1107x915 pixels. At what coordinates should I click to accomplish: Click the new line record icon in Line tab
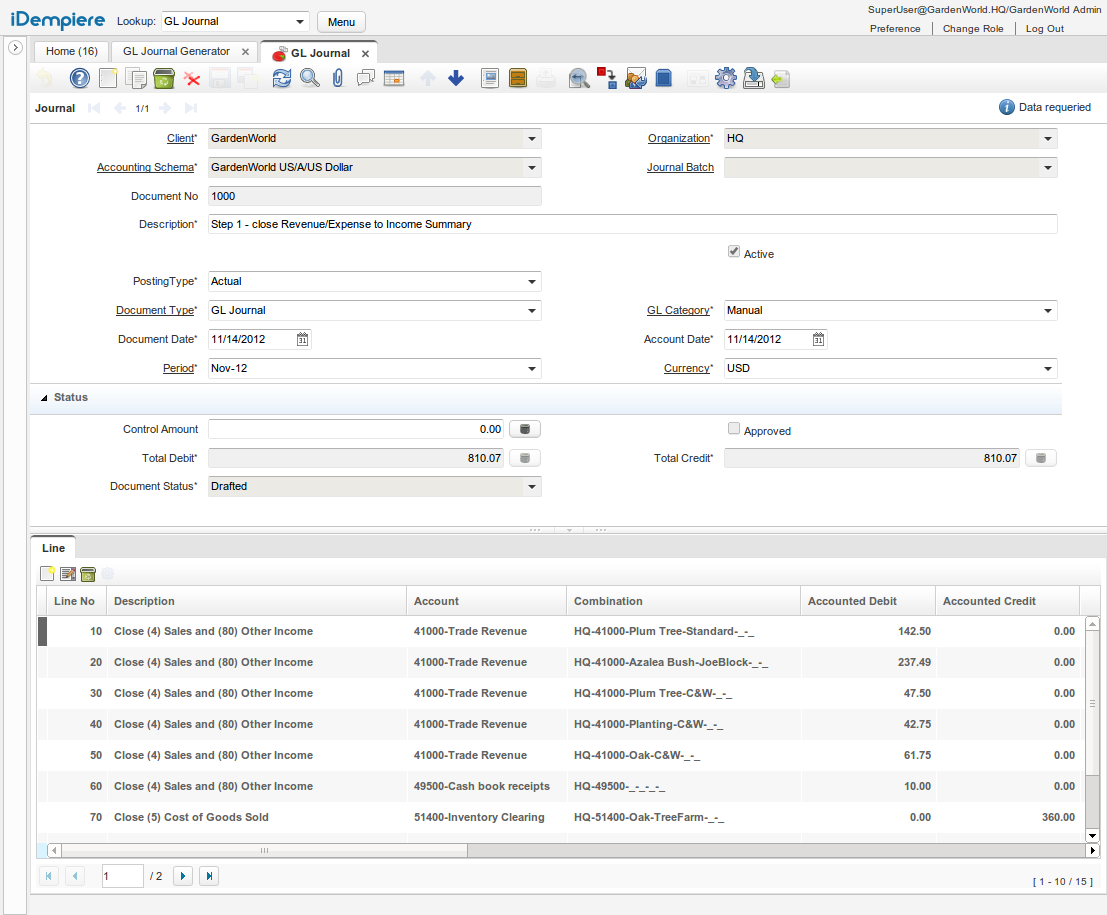(x=47, y=574)
